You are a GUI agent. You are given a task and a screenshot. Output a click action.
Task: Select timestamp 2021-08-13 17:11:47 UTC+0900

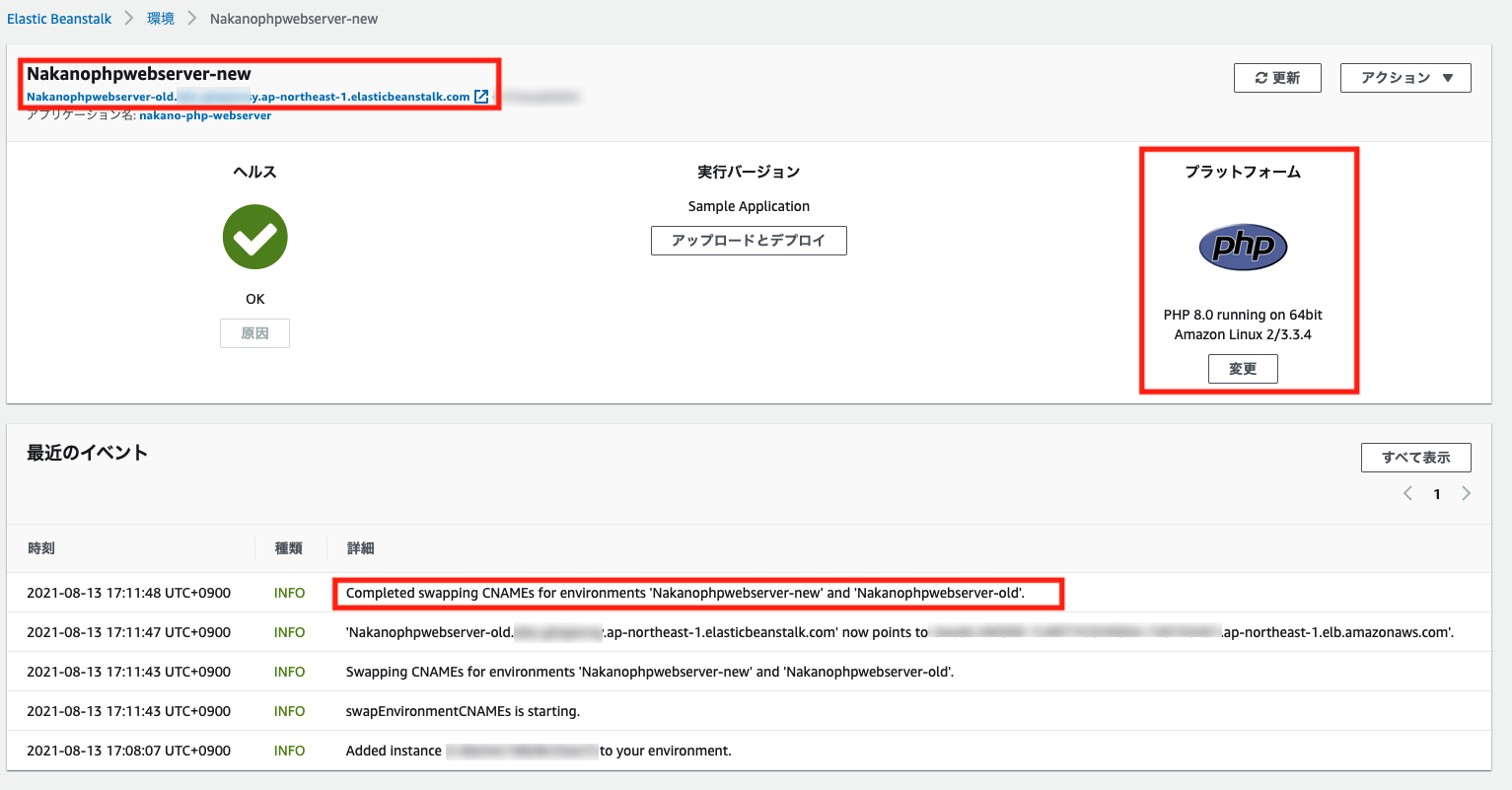click(x=128, y=632)
